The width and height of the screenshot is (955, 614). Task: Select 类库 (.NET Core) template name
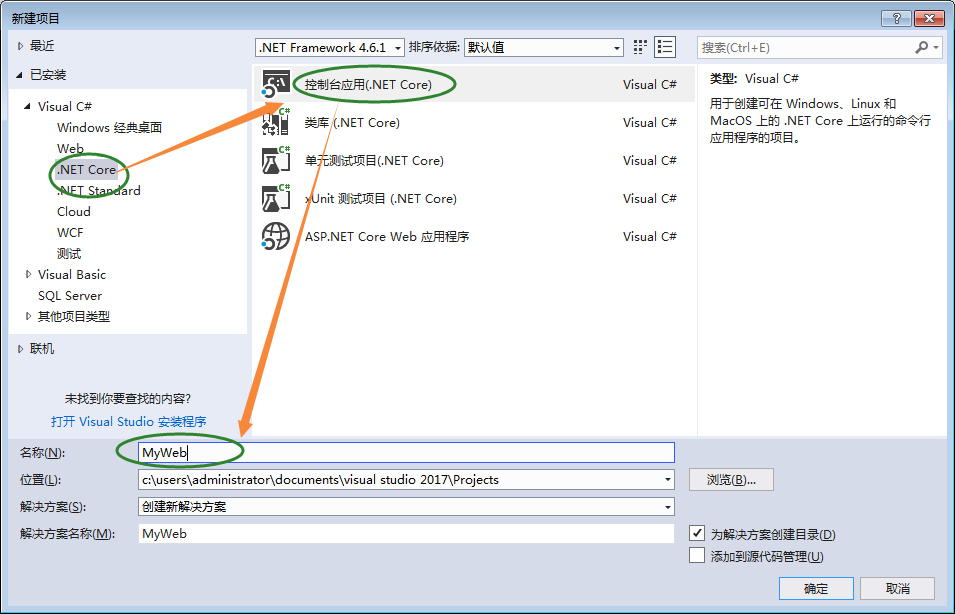click(352, 122)
